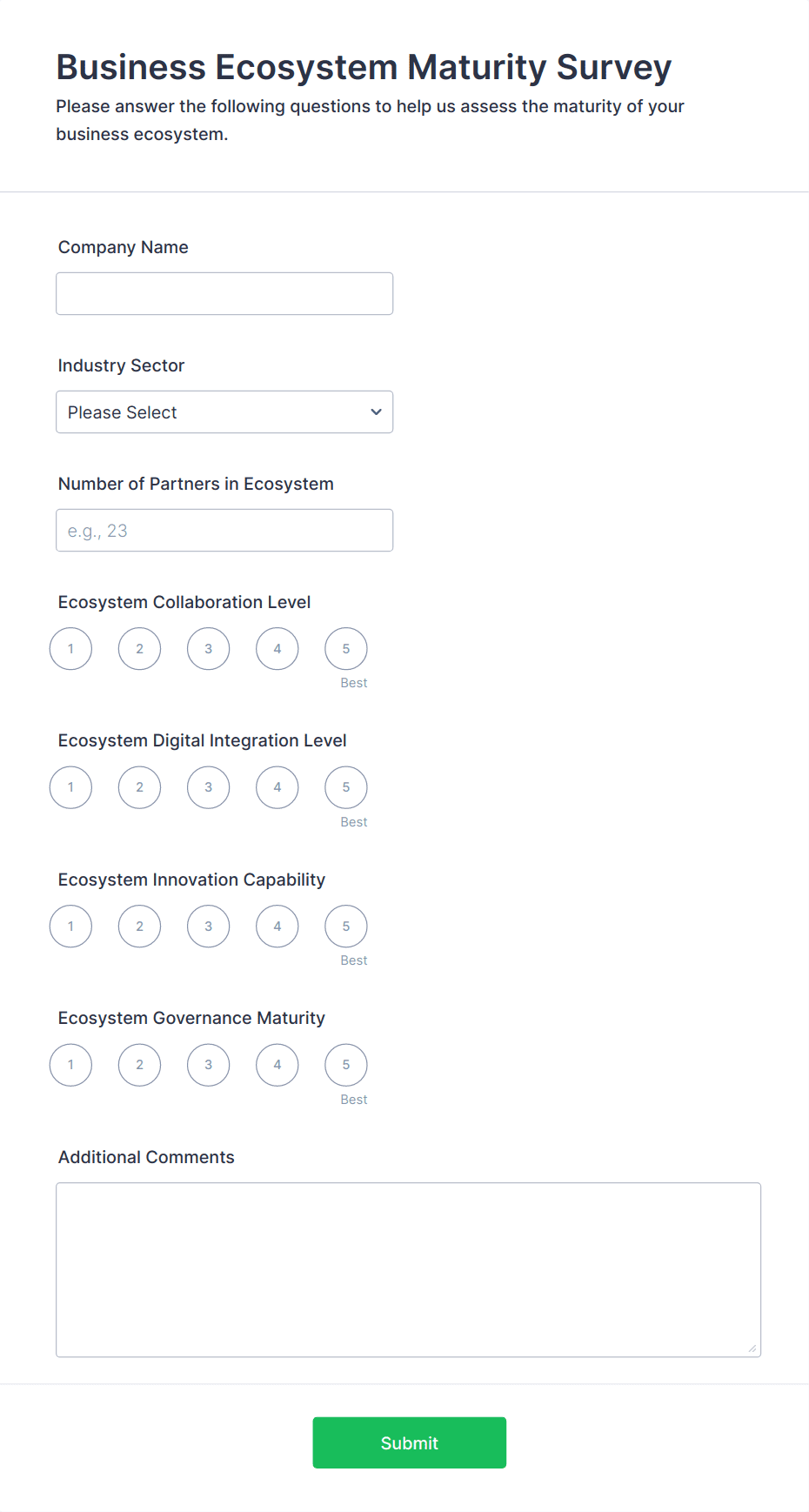Choose rating 2 for Ecosystem Innovation Capability
The height and width of the screenshot is (1512, 809).
click(139, 926)
